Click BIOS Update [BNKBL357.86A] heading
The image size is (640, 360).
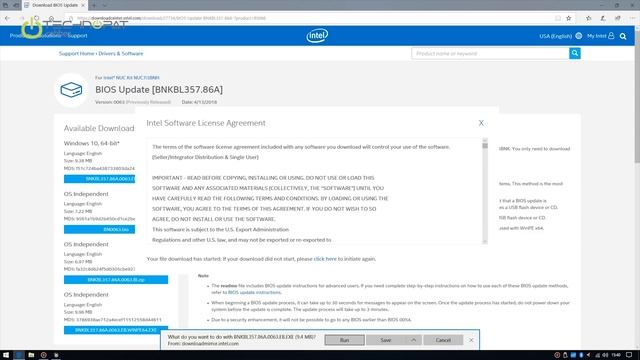[159, 89]
